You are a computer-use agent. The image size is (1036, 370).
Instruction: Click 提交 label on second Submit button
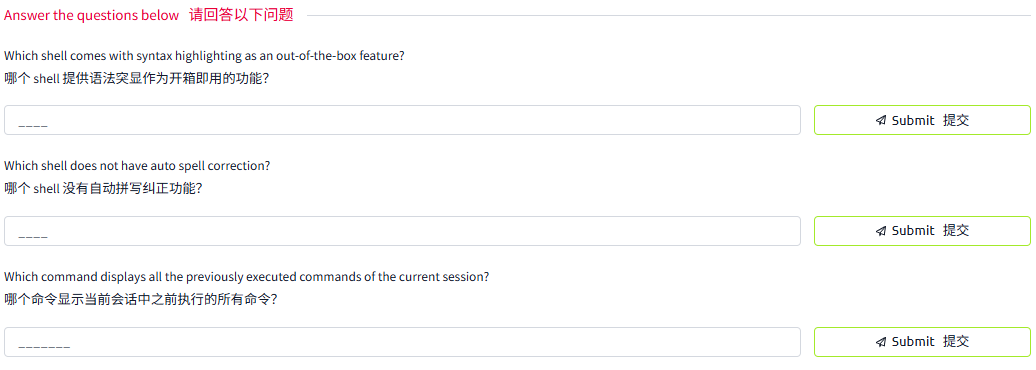[x=956, y=231]
